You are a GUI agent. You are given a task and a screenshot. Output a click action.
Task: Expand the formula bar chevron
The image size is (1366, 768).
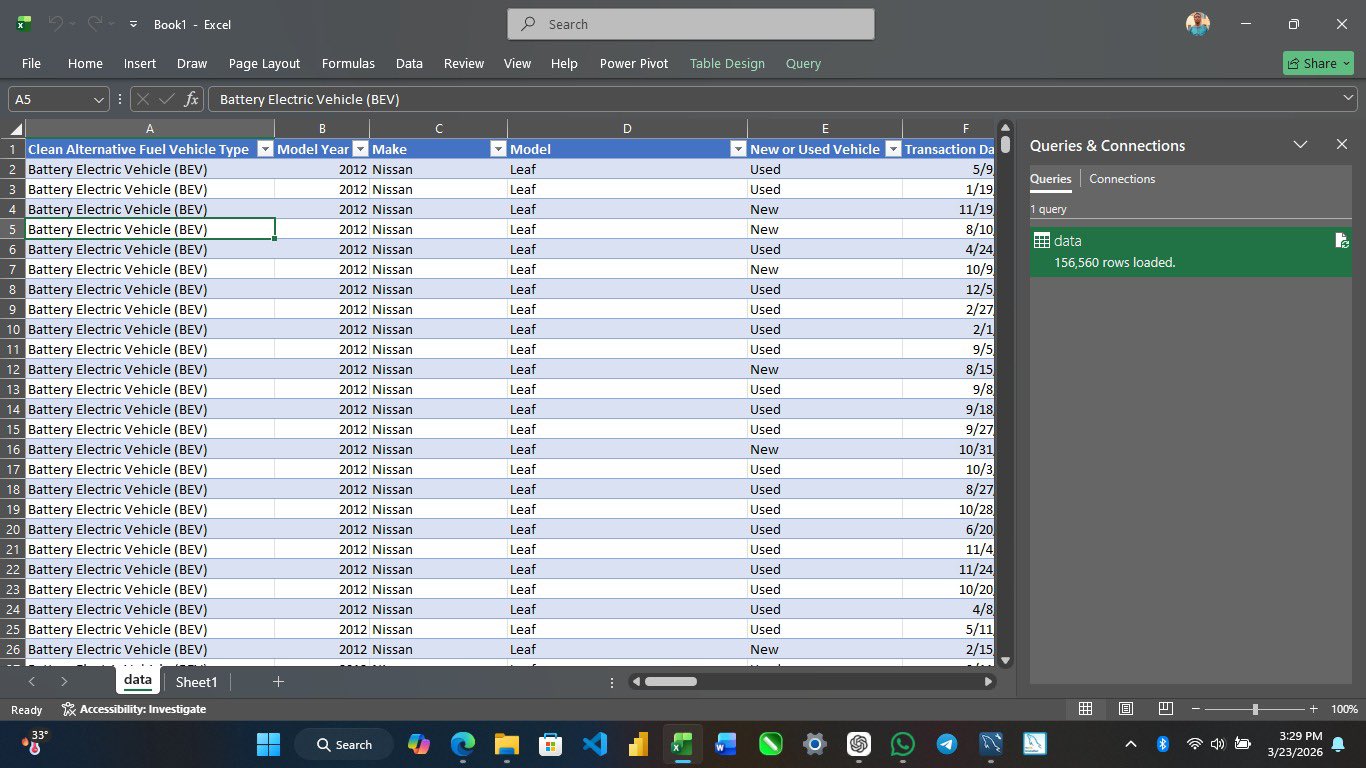(x=1348, y=98)
